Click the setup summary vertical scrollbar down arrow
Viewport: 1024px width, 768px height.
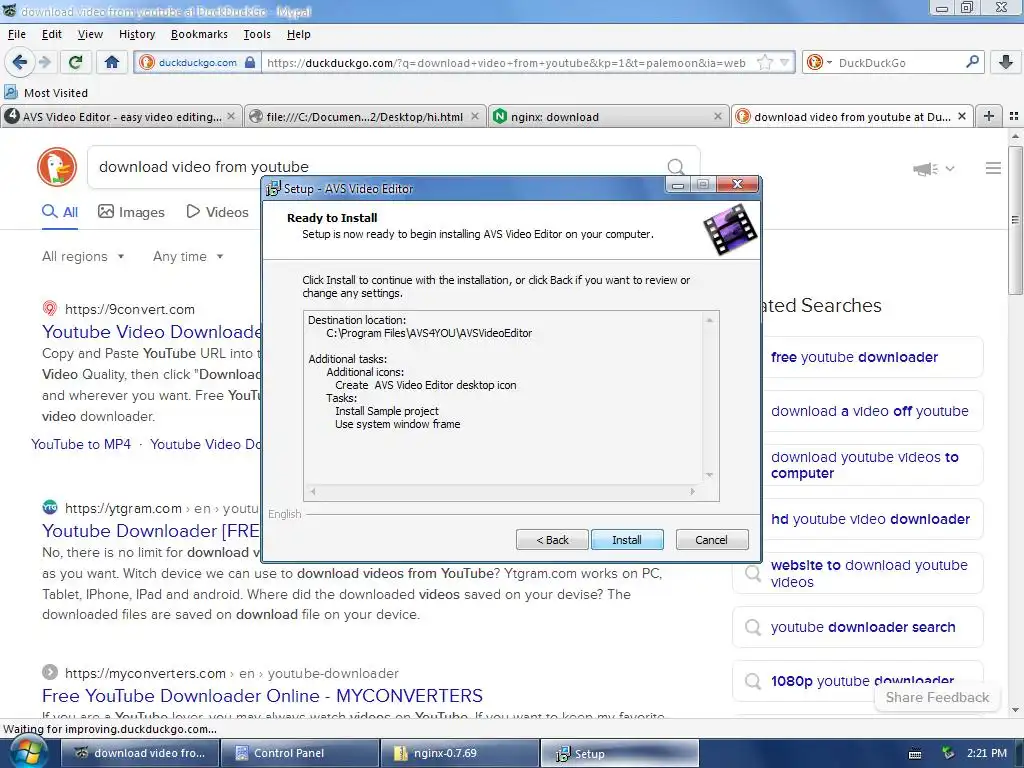coord(709,475)
